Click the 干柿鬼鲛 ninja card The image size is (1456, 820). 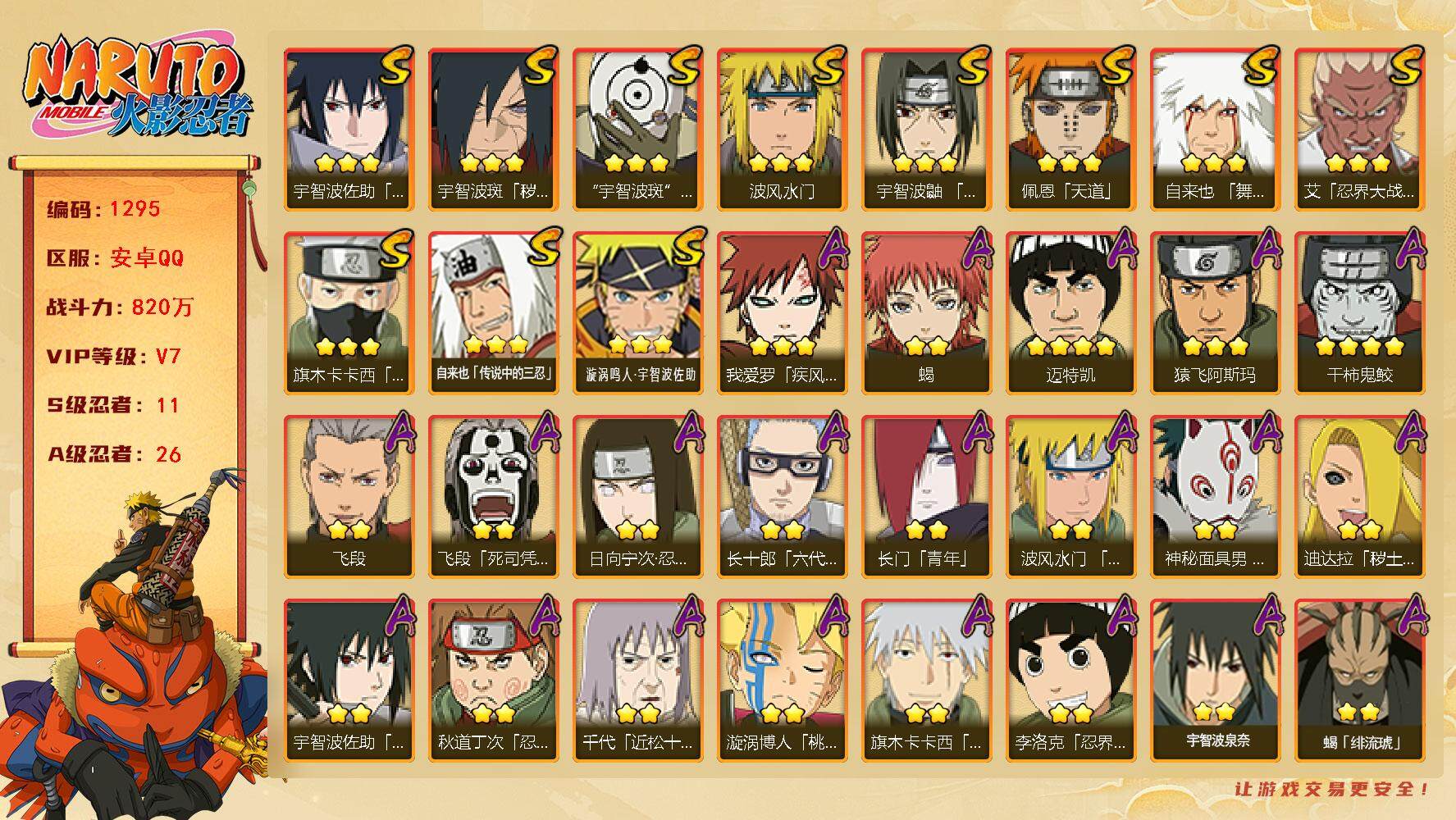point(1359,312)
